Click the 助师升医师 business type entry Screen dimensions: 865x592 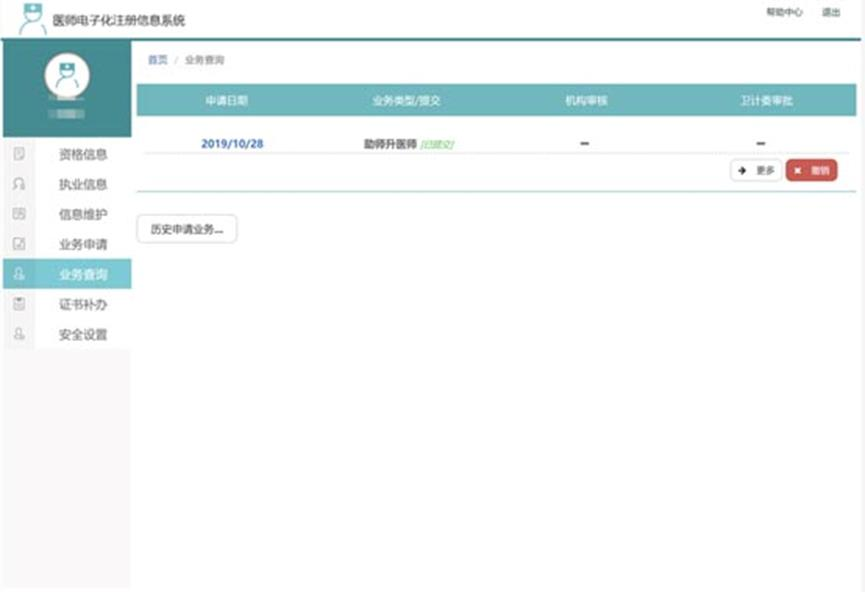tap(390, 144)
